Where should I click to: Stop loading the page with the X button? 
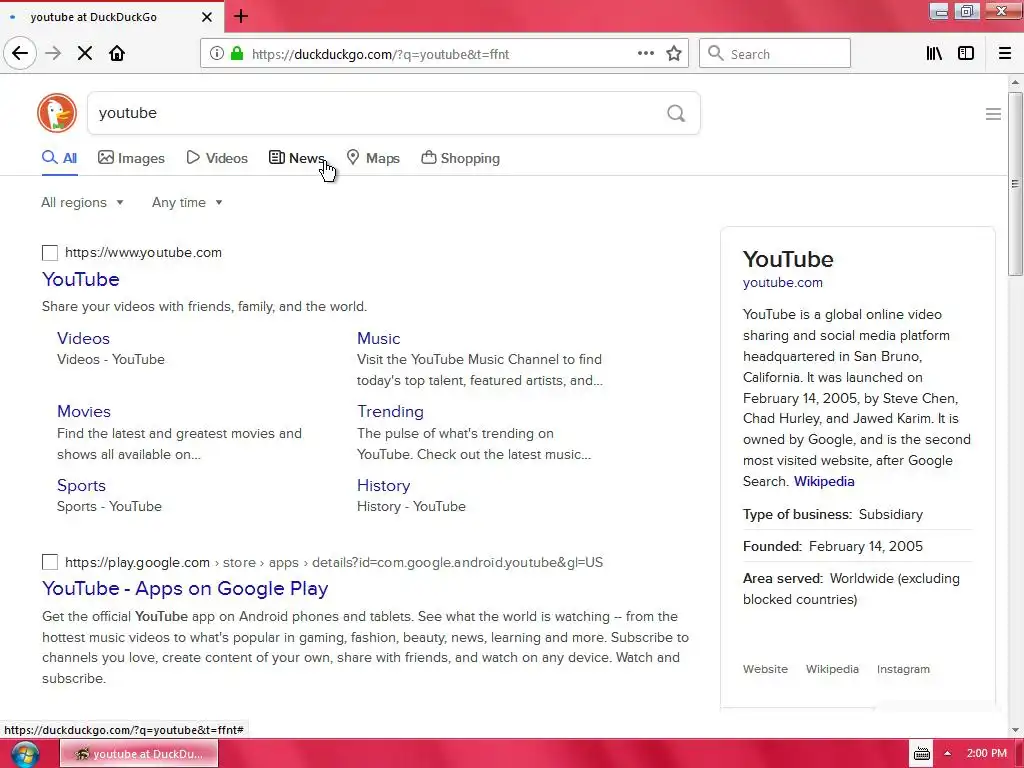point(85,54)
